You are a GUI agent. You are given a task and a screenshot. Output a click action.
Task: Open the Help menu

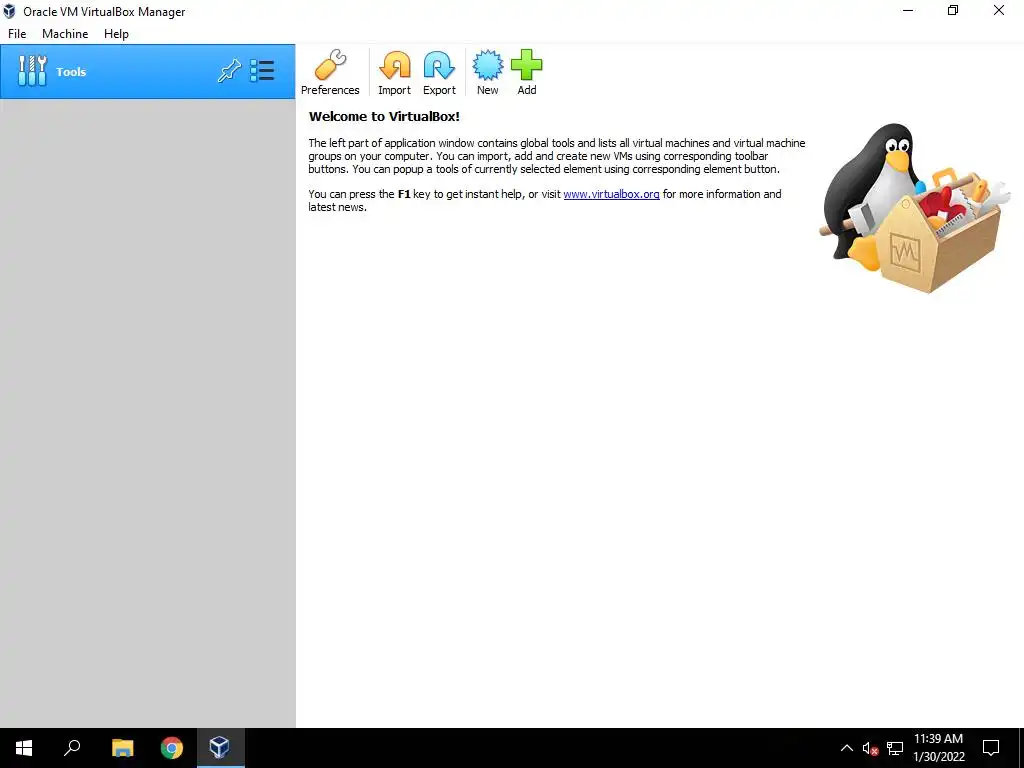(116, 34)
